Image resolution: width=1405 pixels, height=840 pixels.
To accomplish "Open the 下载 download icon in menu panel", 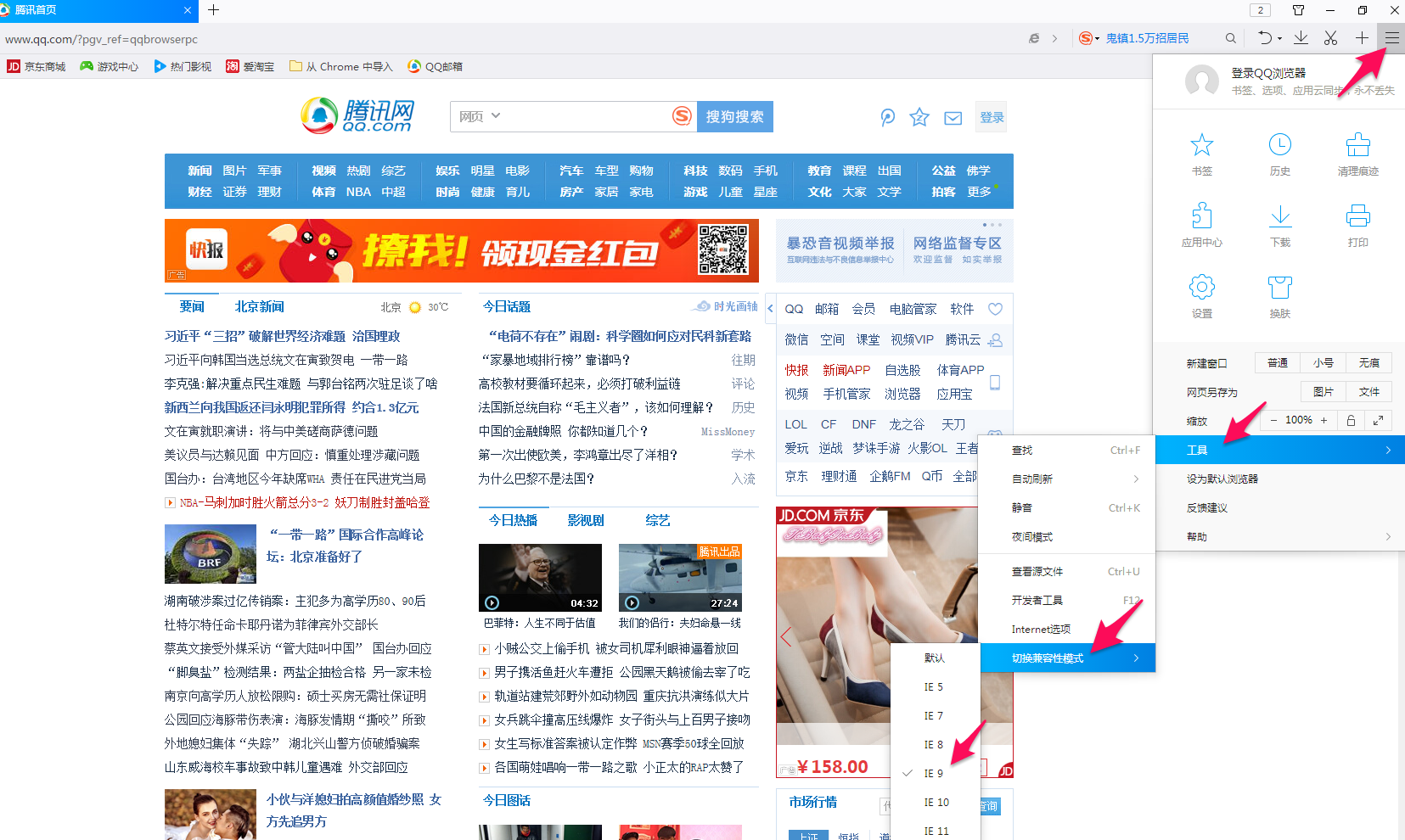I will pos(1279,216).
